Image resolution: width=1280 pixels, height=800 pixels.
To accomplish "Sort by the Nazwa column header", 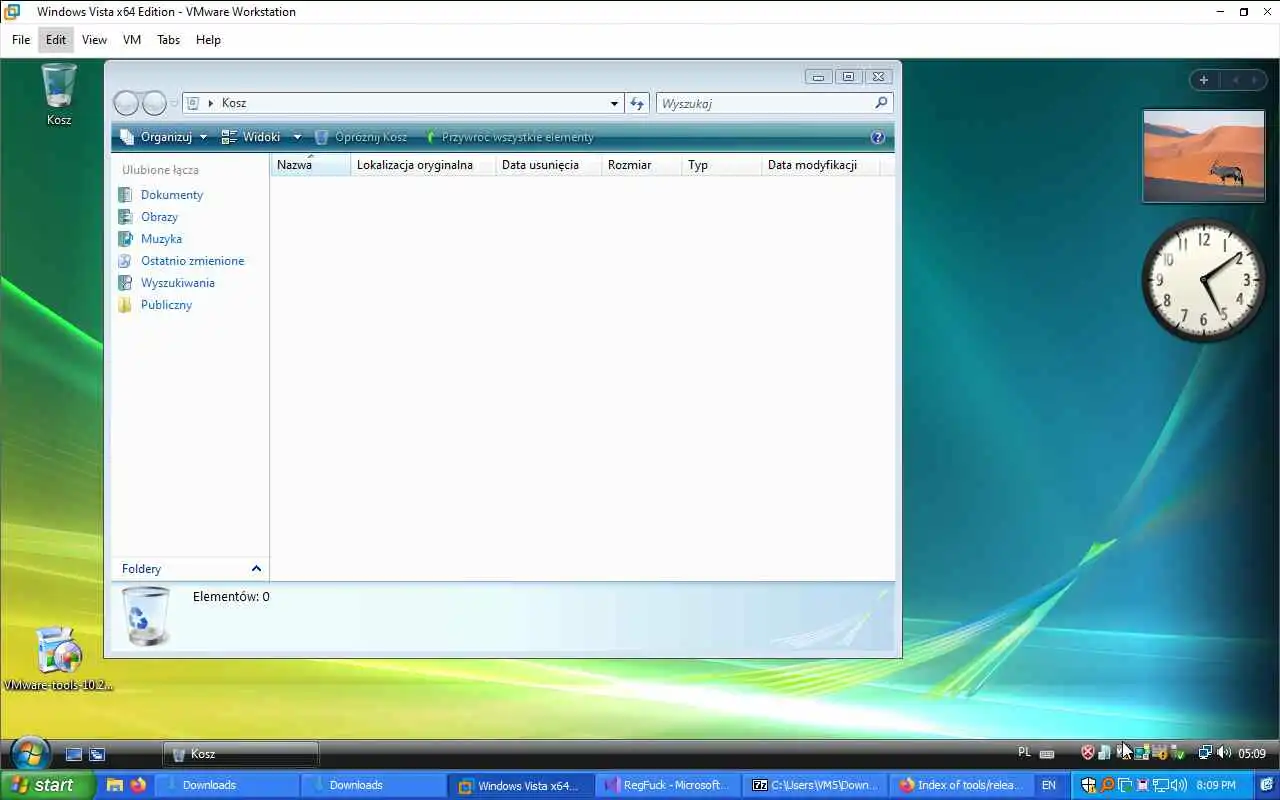I will click(310, 165).
